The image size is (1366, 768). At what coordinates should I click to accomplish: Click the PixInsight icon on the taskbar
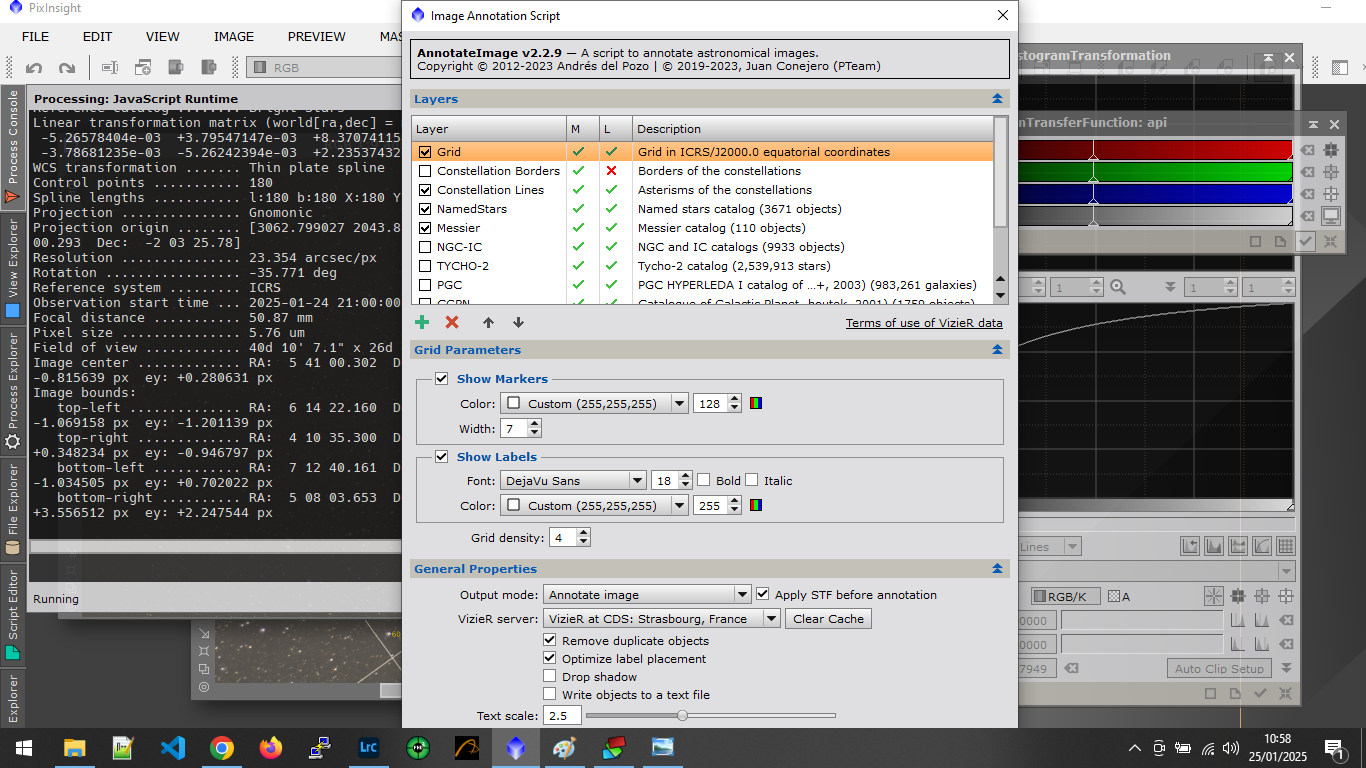point(516,747)
